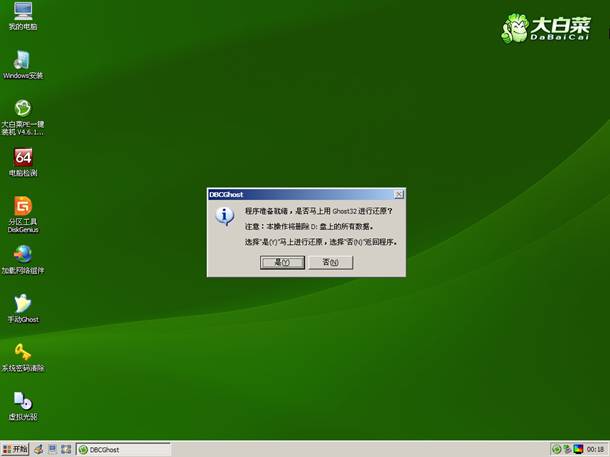Open the 电脑检测 hardware check icon
The image size is (610, 457).
click(22, 158)
